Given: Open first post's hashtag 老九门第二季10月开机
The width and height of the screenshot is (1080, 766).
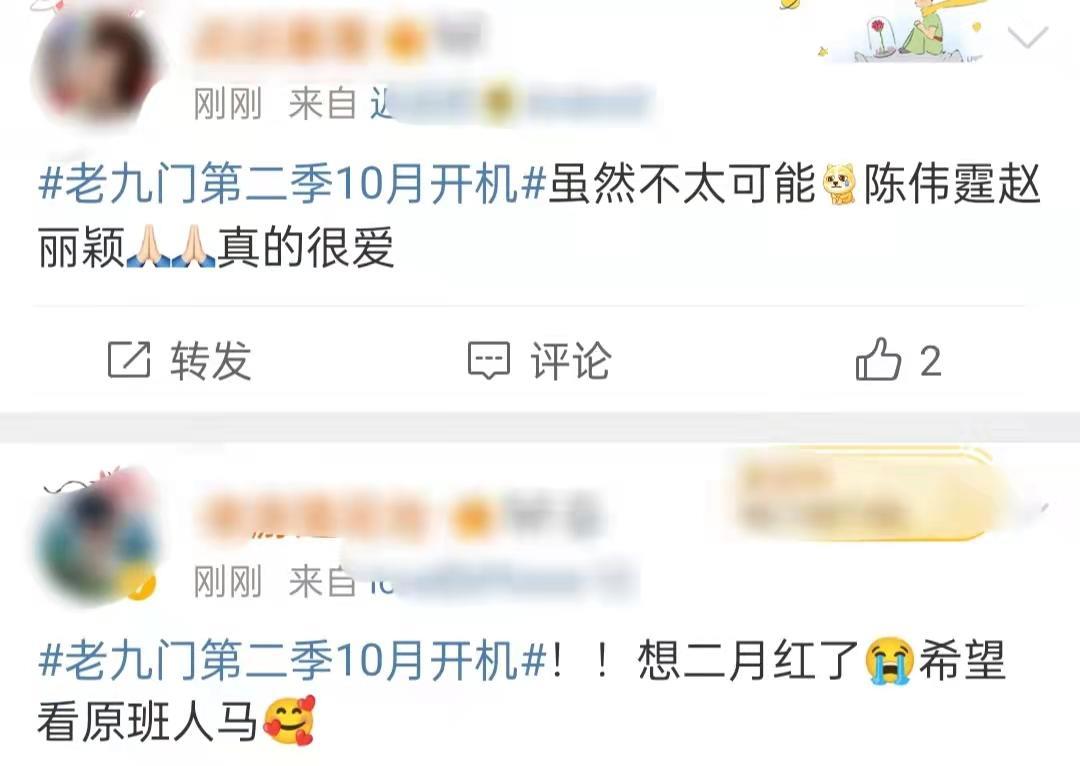Looking at the screenshot, I should coord(293,185).
